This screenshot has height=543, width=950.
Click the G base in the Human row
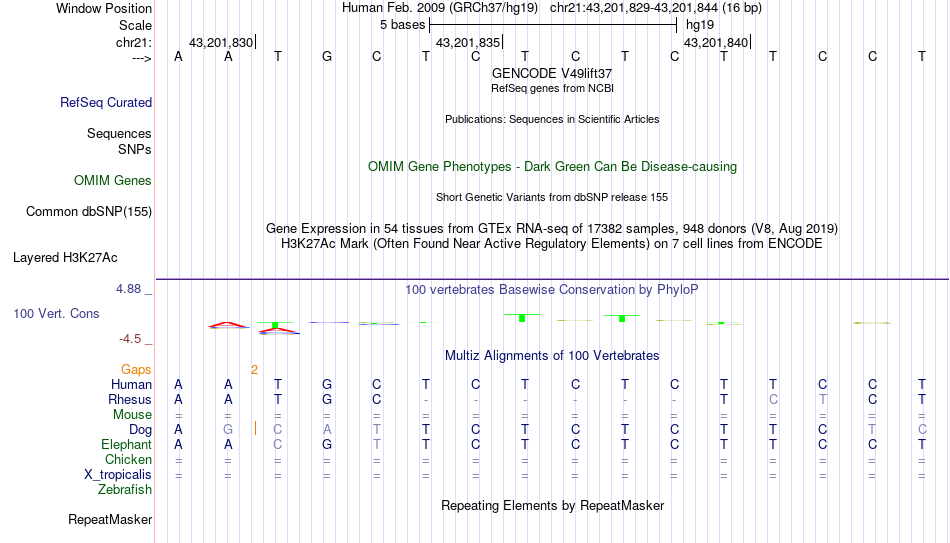tap(327, 384)
